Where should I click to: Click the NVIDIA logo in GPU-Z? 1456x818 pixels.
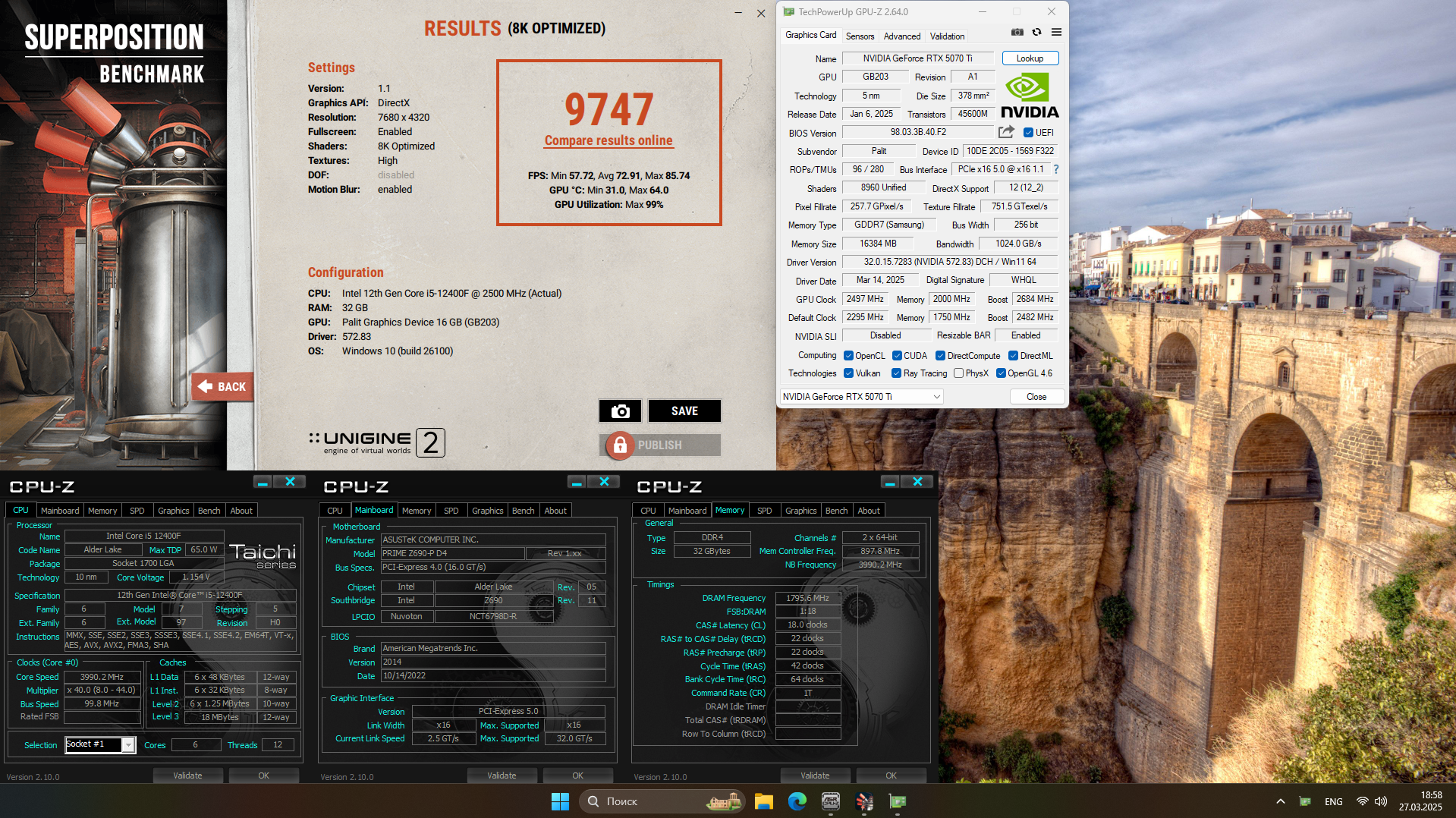pyautogui.click(x=1030, y=95)
